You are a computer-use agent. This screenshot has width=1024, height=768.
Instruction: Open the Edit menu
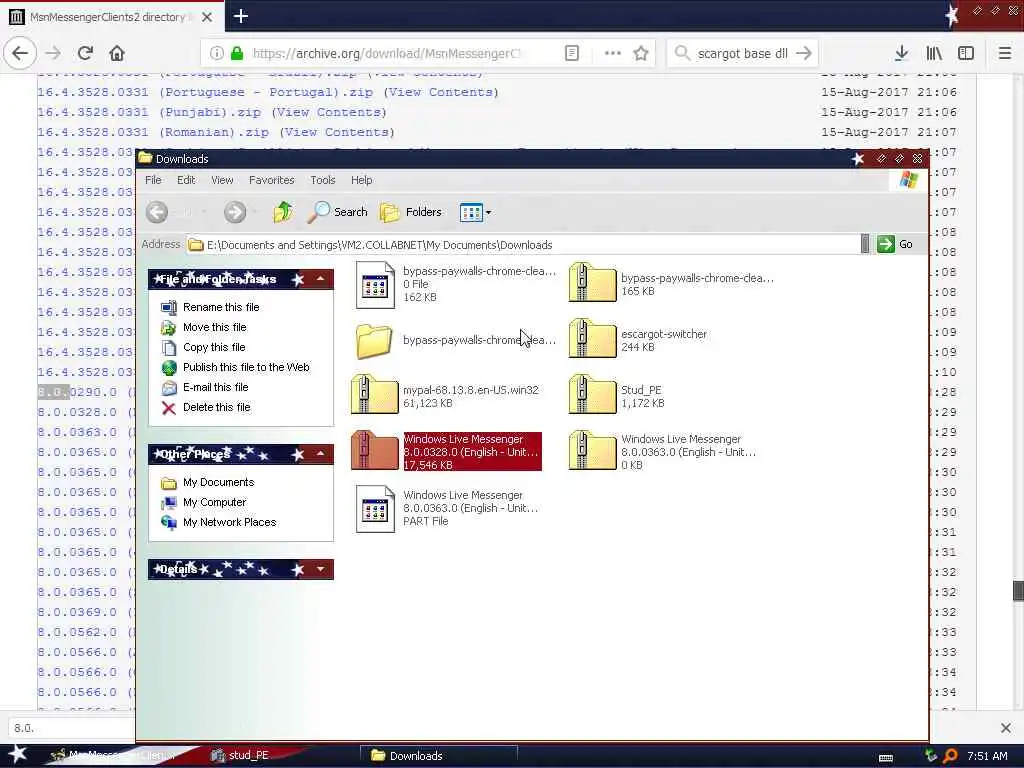click(186, 180)
